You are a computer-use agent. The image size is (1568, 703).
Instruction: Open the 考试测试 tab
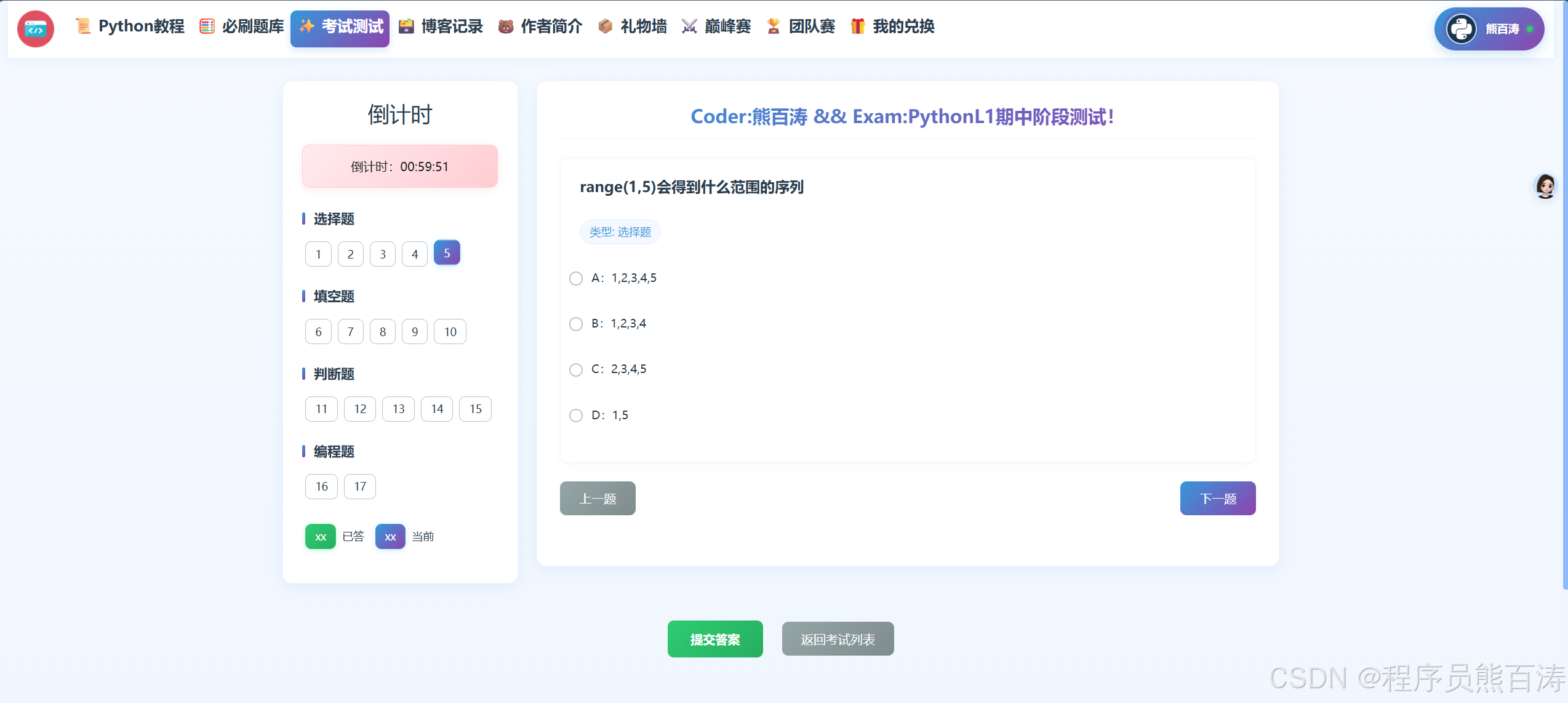tap(340, 28)
